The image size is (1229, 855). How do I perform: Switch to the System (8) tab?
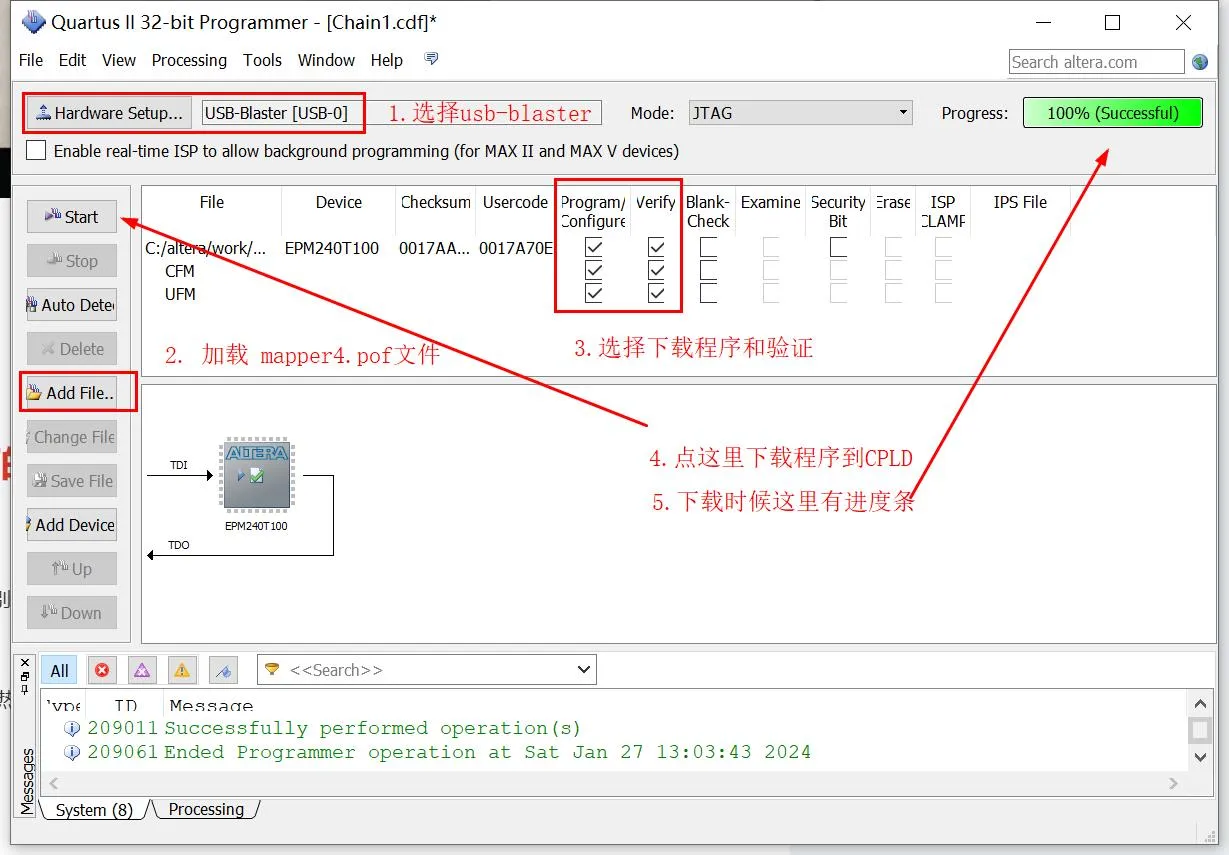pyautogui.click(x=94, y=810)
